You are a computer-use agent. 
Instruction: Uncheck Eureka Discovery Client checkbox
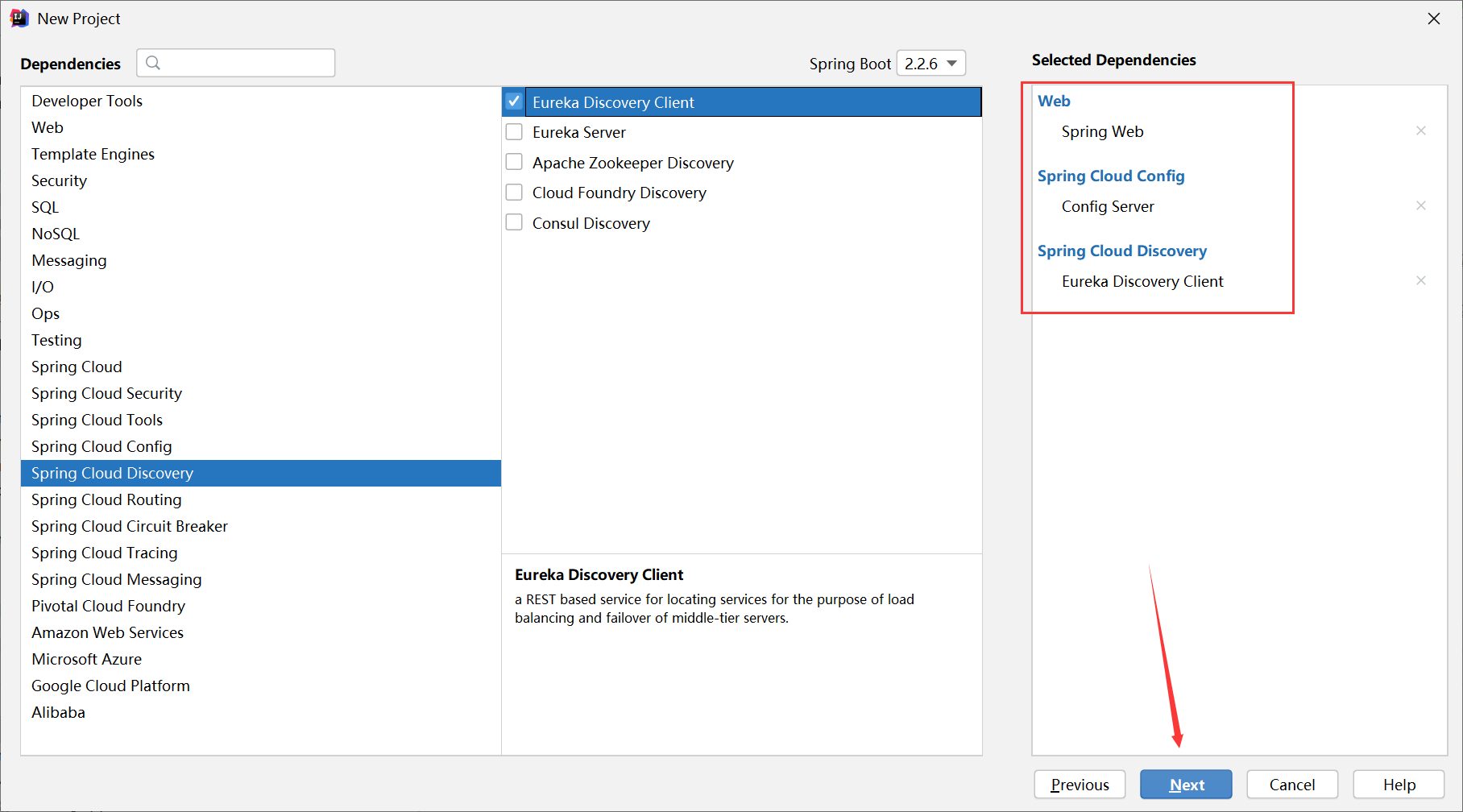coord(514,101)
